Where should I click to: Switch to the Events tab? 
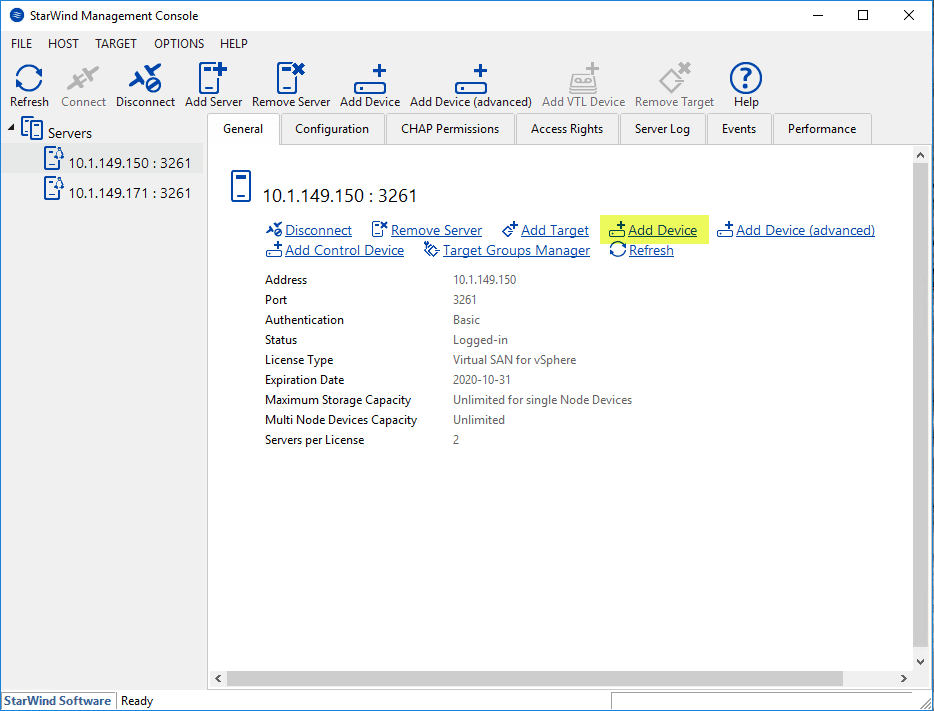739,129
